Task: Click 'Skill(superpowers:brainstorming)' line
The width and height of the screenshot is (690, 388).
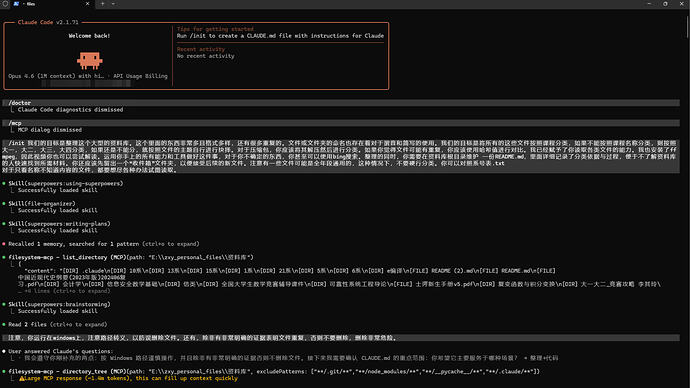Action: (59, 304)
